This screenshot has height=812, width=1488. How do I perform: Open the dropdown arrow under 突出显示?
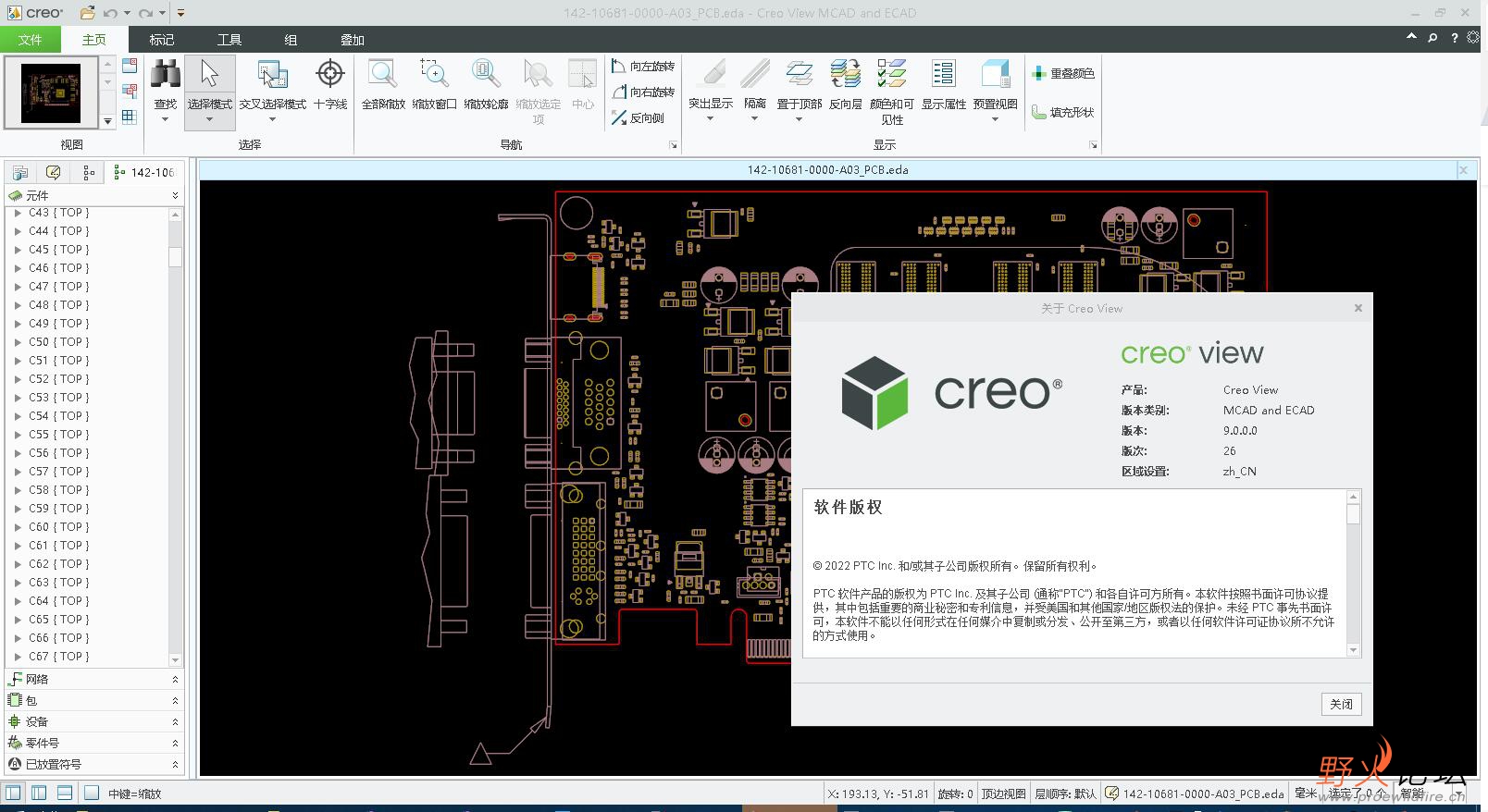[711, 119]
